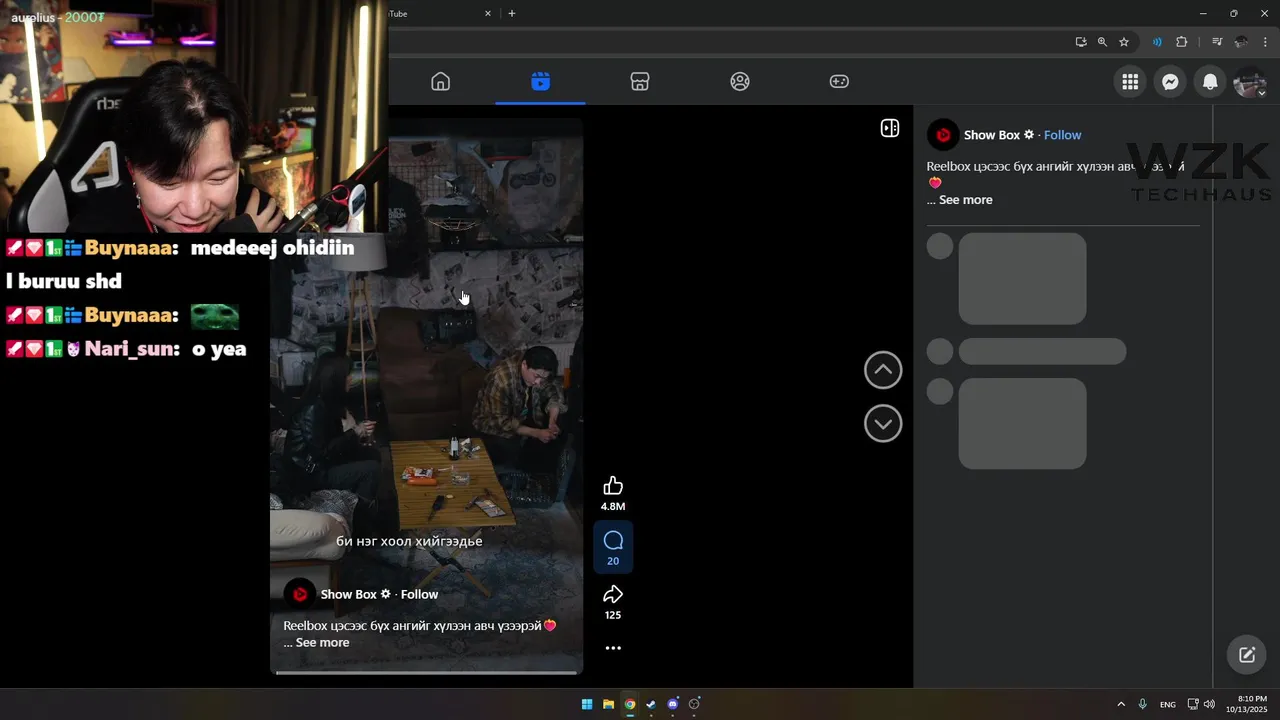Bookmark this page with the star
Image resolution: width=1280 pixels, height=720 pixels.
point(1124,42)
